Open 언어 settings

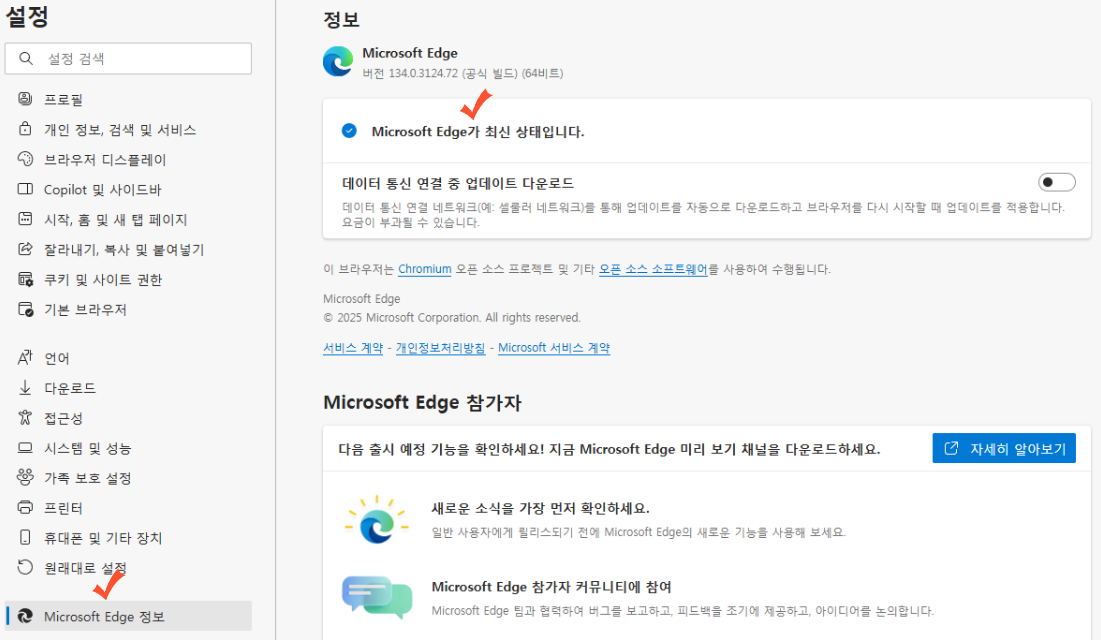tap(57, 358)
